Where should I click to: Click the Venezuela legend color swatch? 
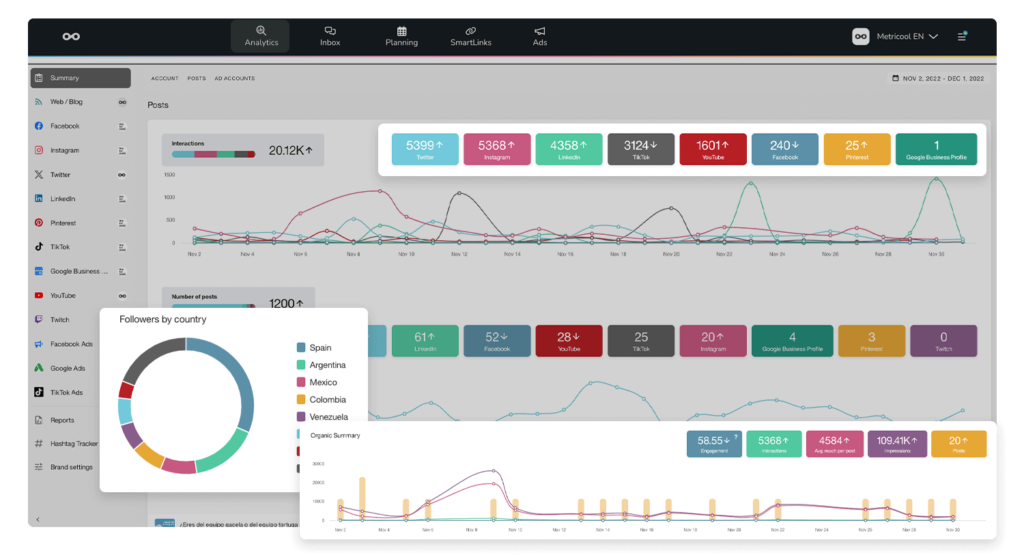coord(301,417)
